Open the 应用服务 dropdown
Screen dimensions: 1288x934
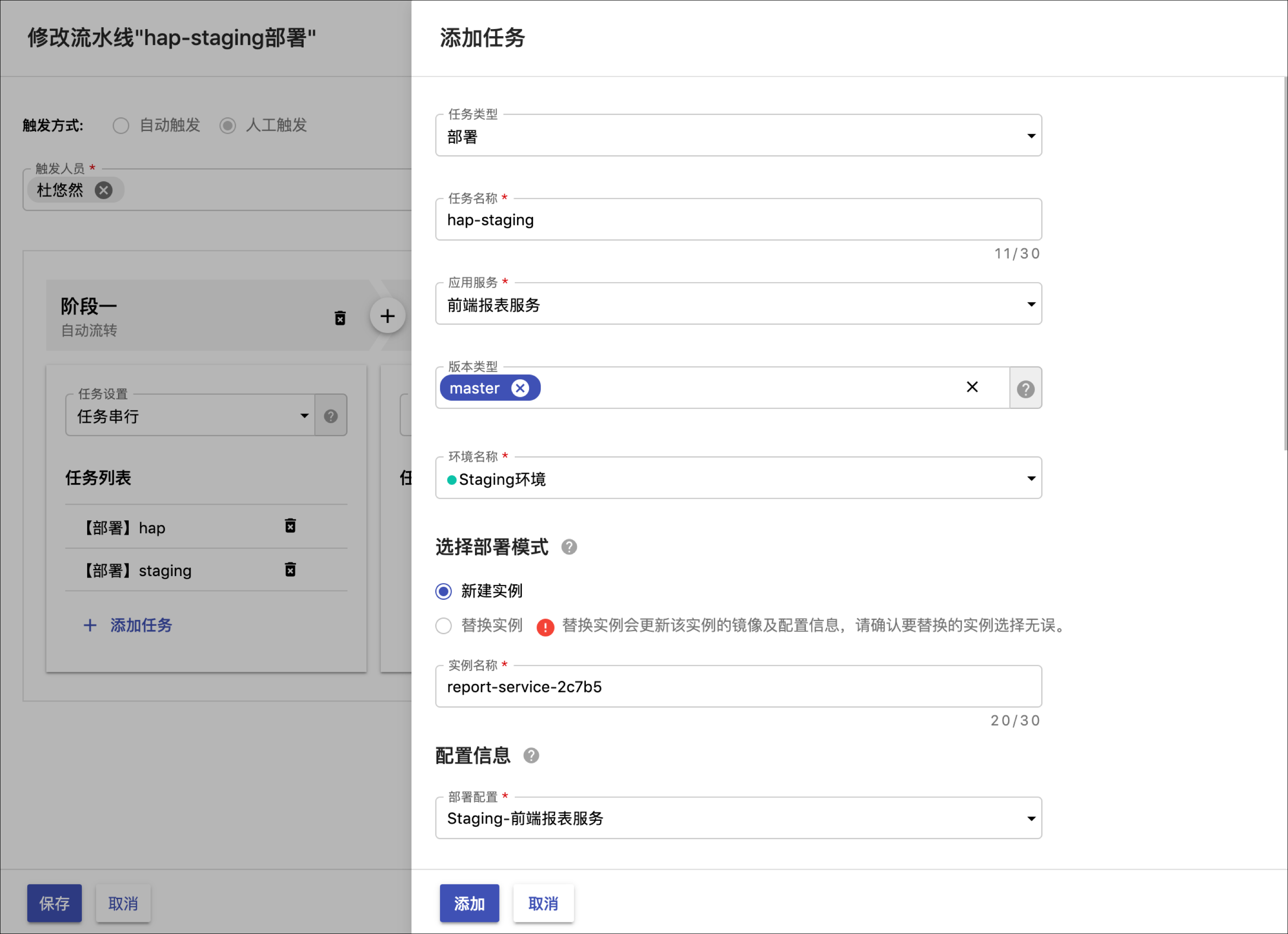(x=738, y=304)
